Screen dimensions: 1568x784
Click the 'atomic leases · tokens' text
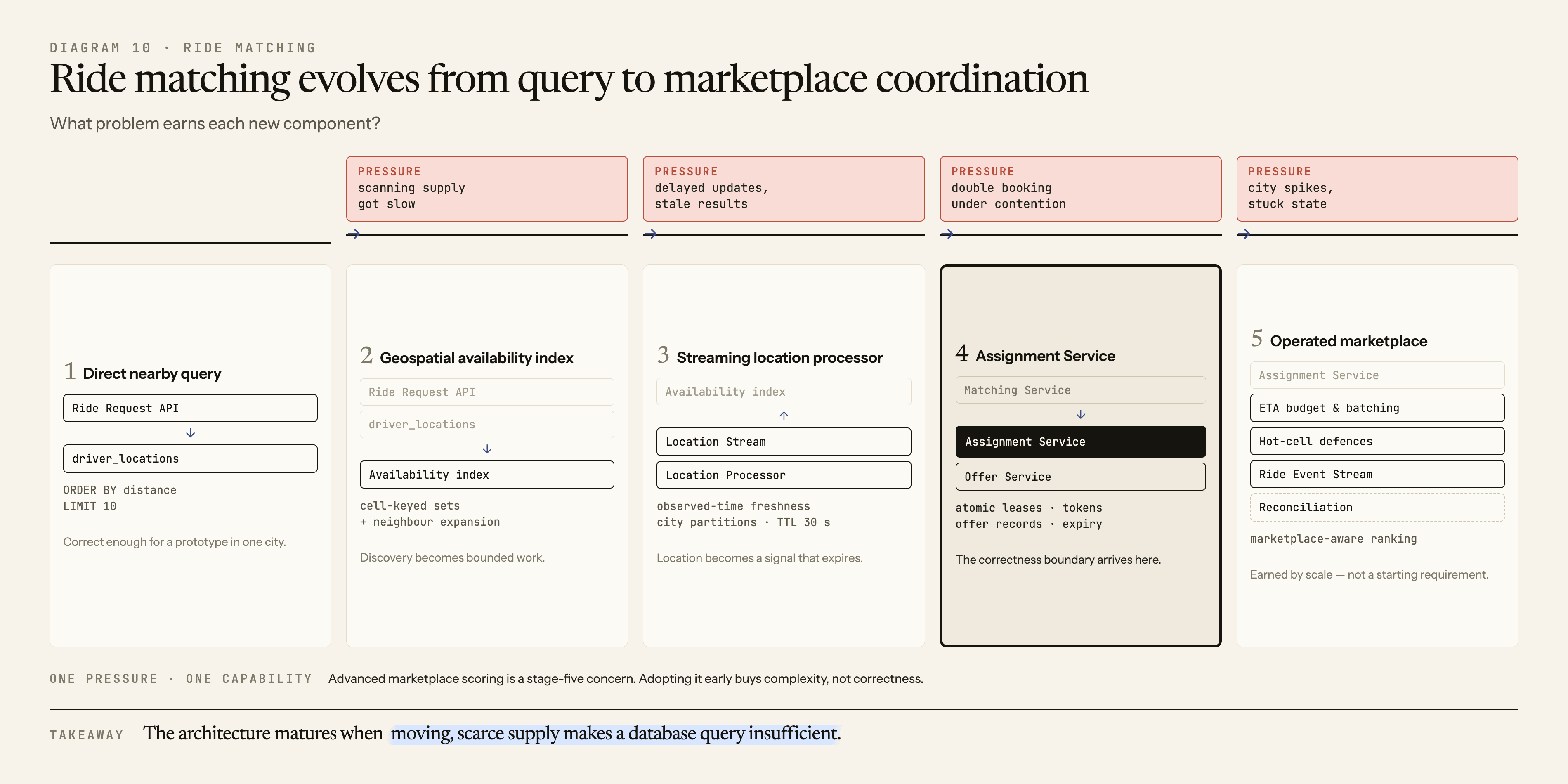click(x=1029, y=508)
